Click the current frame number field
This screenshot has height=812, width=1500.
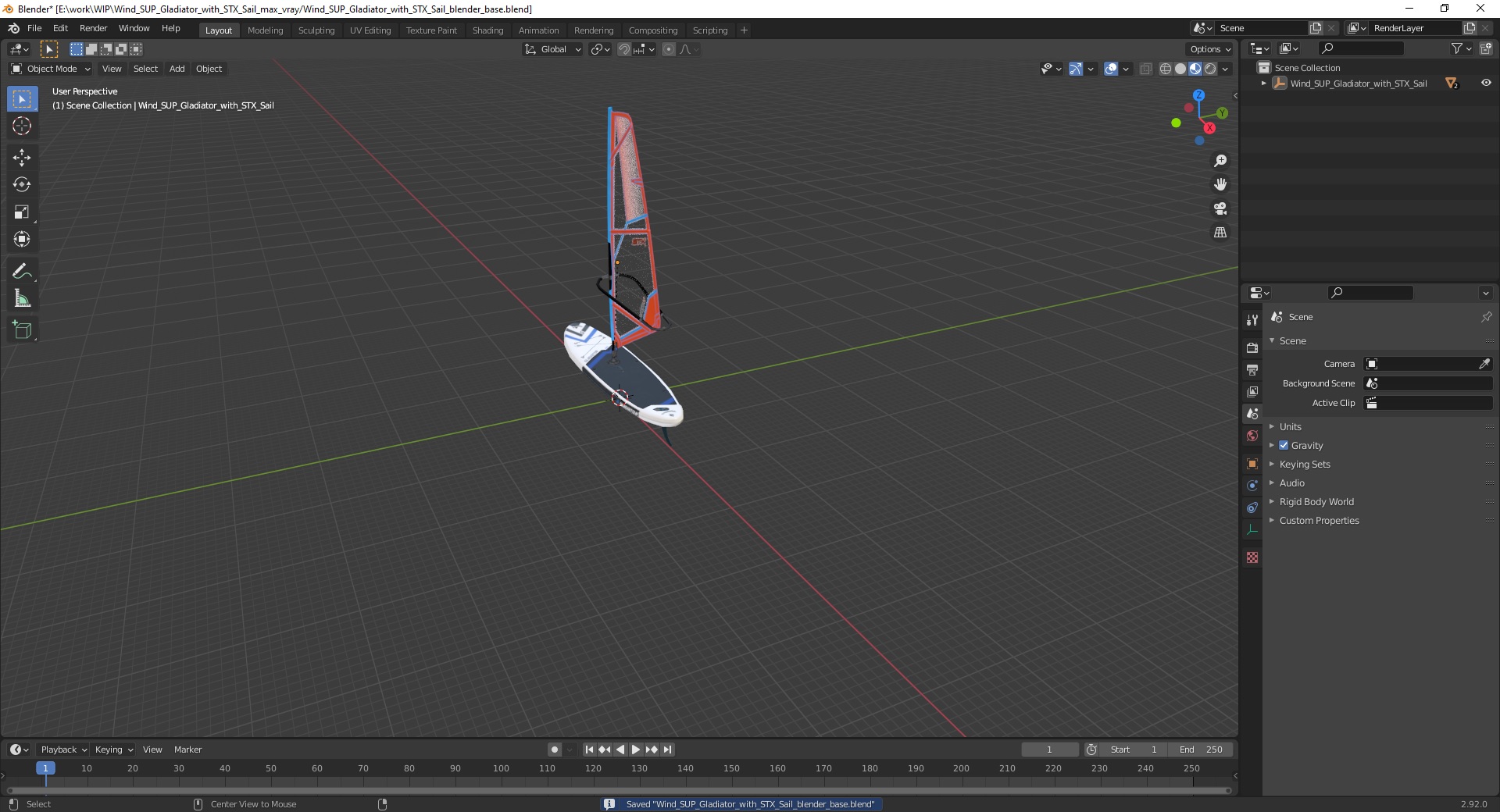[1049, 750]
